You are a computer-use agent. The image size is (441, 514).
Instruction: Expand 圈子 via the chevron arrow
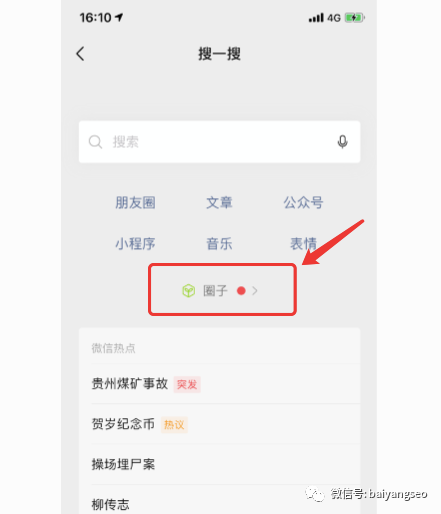[x=255, y=291]
